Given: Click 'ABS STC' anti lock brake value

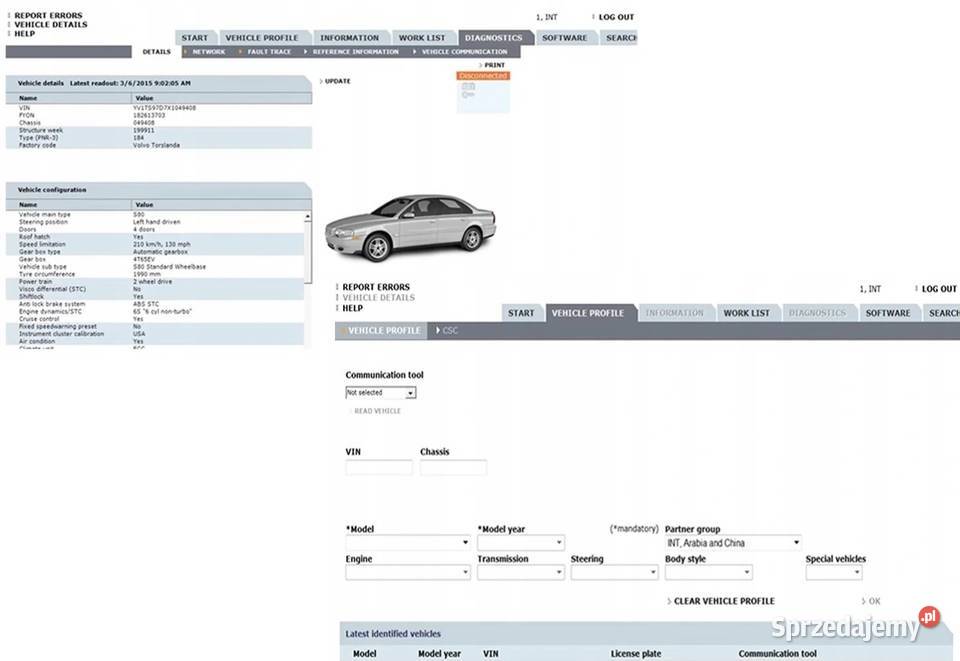Looking at the screenshot, I should [146, 304].
